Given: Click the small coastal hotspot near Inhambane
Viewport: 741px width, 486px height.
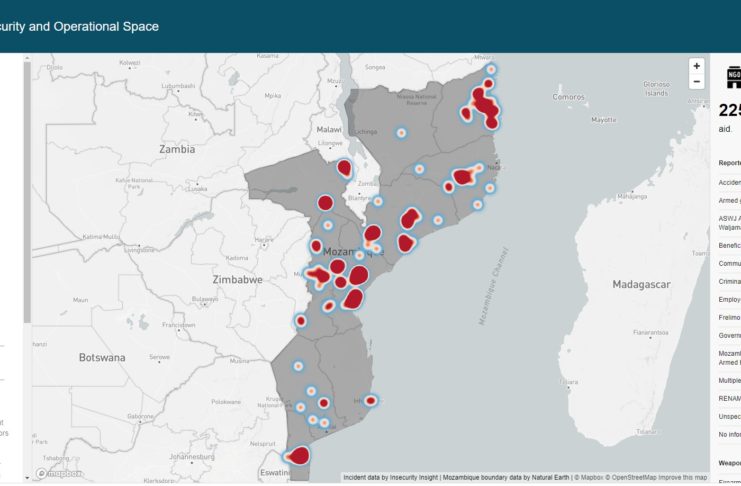Looking at the screenshot, I should point(371,400).
